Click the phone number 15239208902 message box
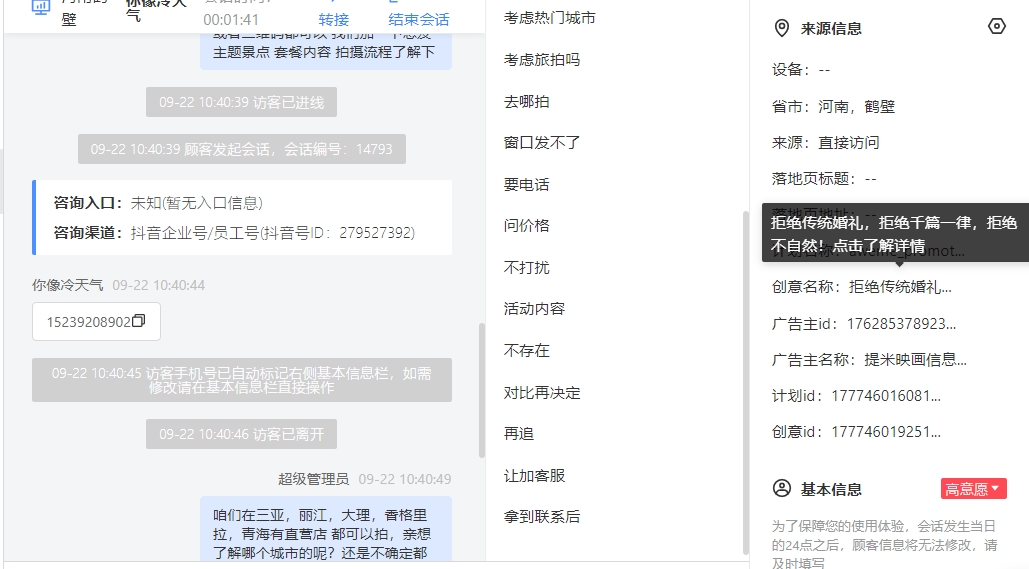1029x569 pixels. 96,322
